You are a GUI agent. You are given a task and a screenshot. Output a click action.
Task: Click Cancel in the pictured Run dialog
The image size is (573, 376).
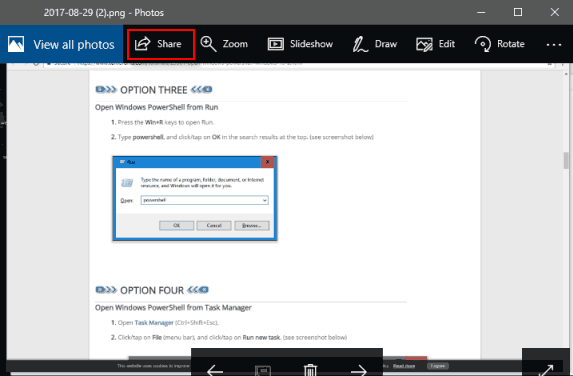[214, 225]
